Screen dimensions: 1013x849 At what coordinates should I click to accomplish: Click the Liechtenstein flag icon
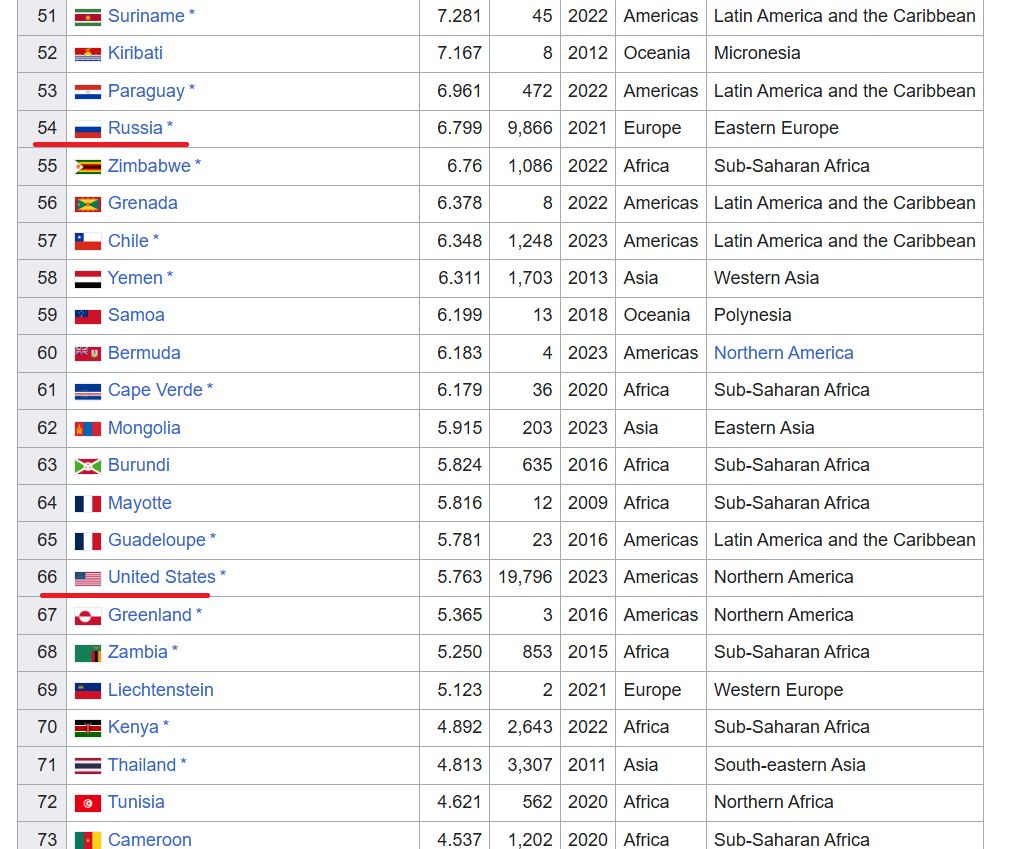(x=87, y=691)
